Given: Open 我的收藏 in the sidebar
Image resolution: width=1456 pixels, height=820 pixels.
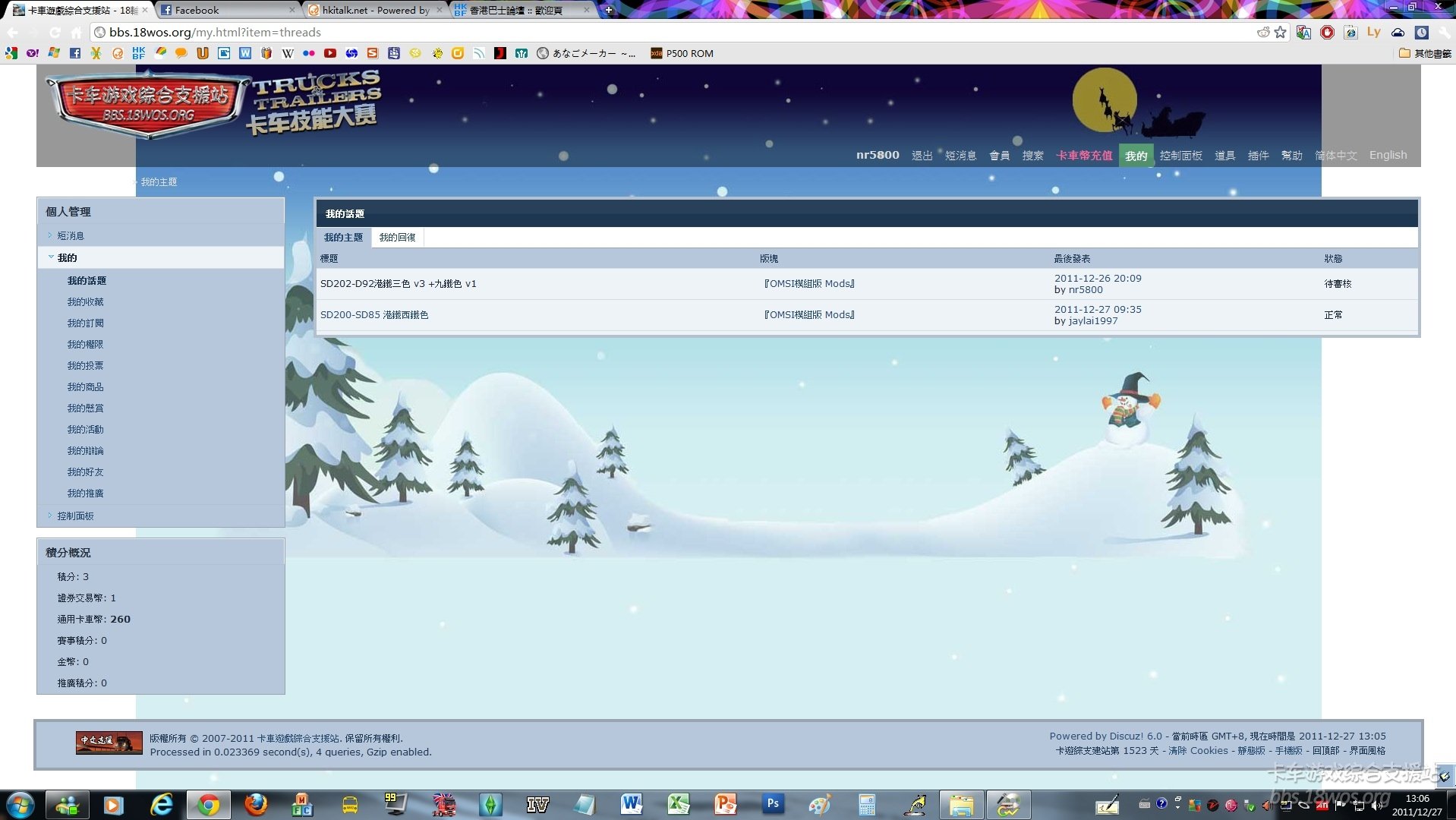Looking at the screenshot, I should pyautogui.click(x=85, y=302).
